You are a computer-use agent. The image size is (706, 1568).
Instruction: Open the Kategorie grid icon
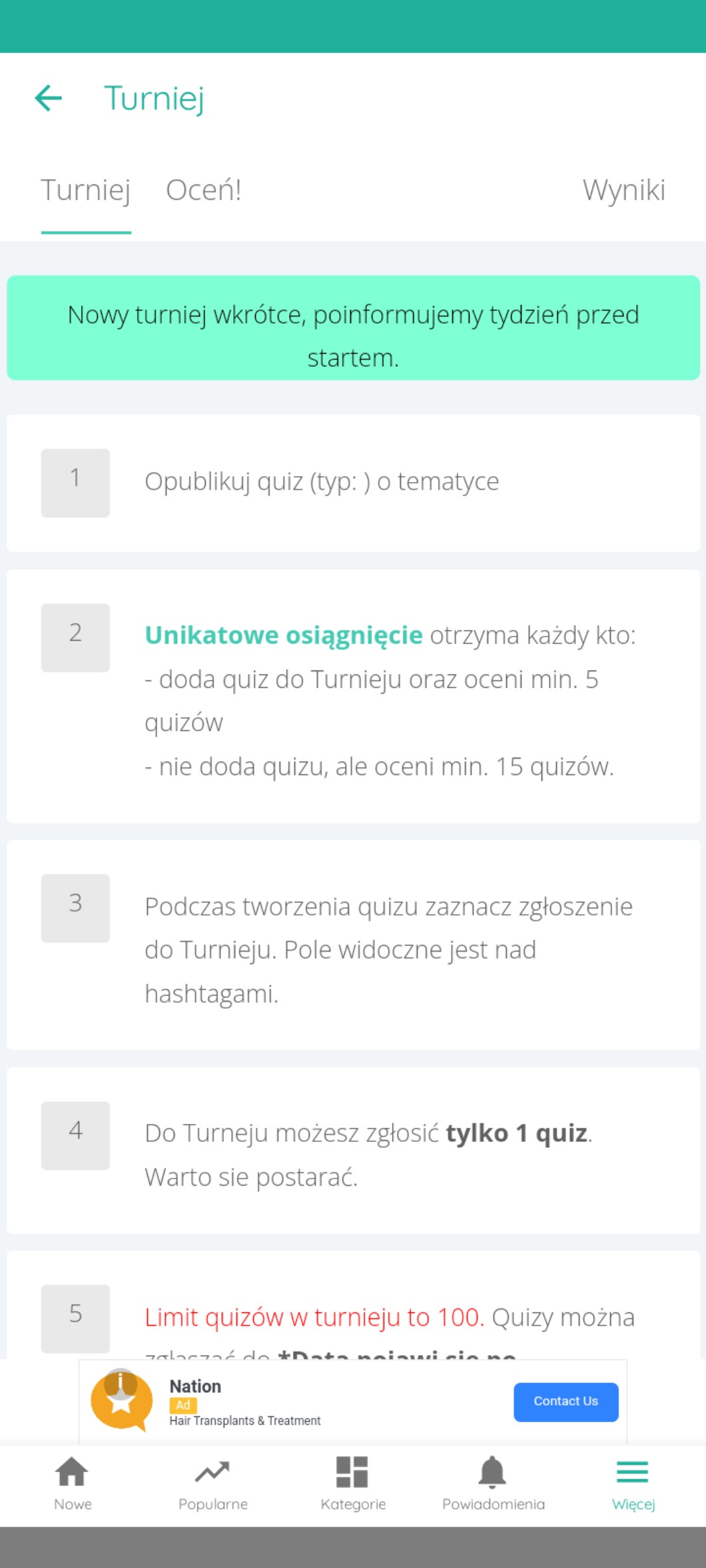(x=352, y=1471)
